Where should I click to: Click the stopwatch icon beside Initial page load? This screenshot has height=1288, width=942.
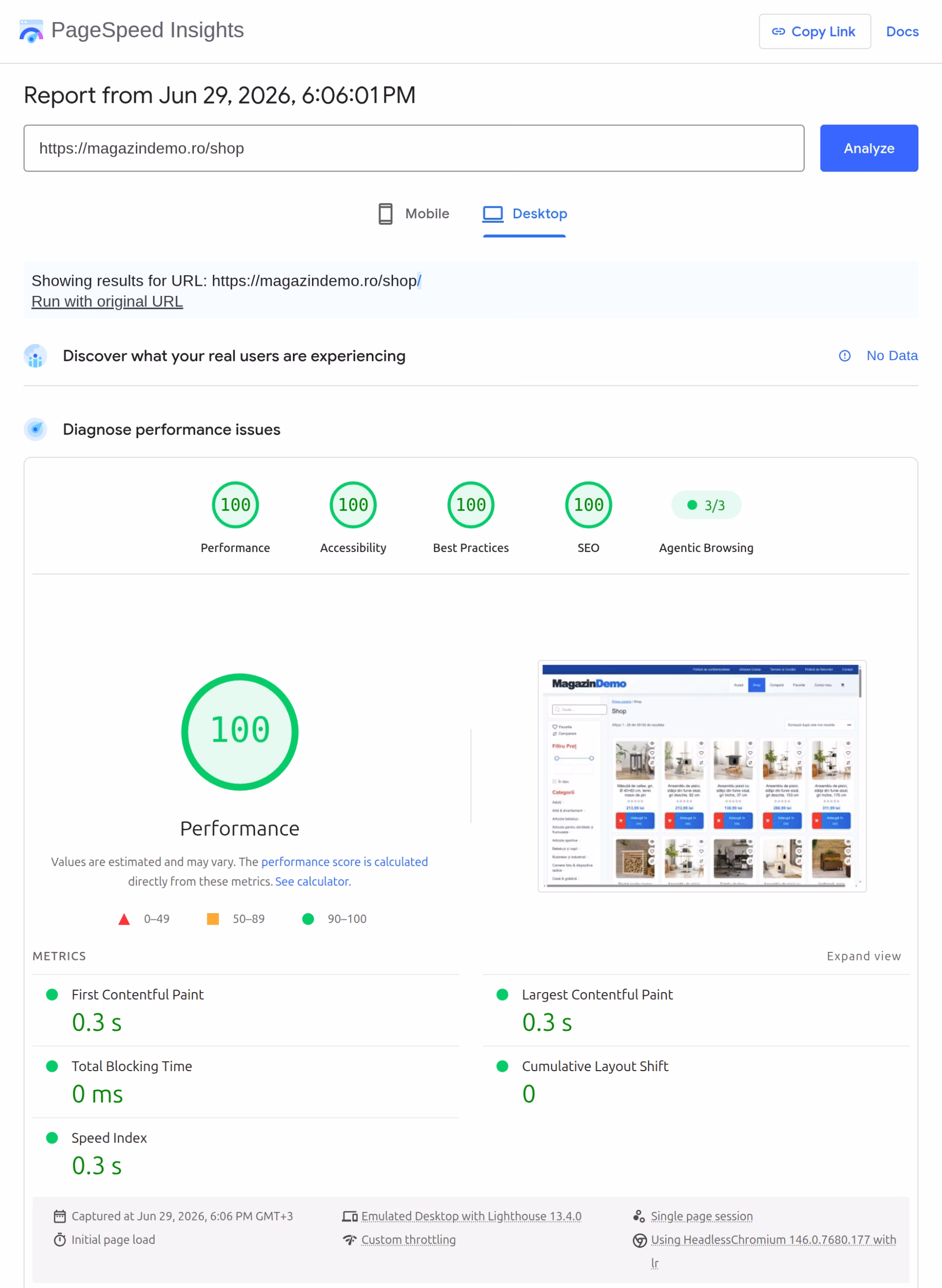coord(60,1240)
